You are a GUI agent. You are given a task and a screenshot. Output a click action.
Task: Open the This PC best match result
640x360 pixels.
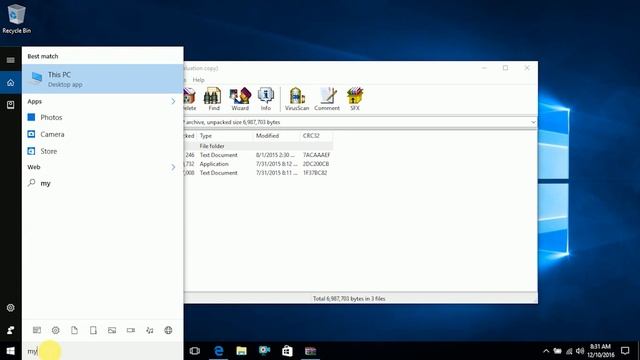pos(103,79)
